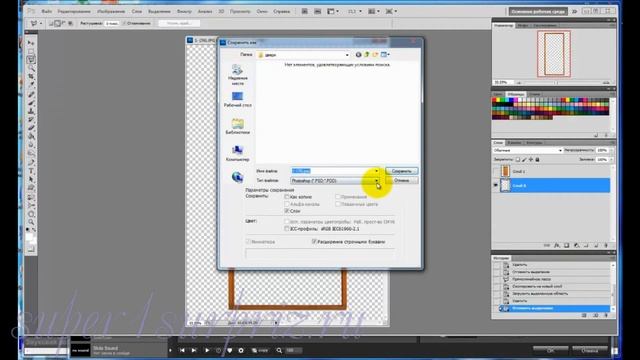
Task: Click the add layer mask icon
Action: (567, 246)
